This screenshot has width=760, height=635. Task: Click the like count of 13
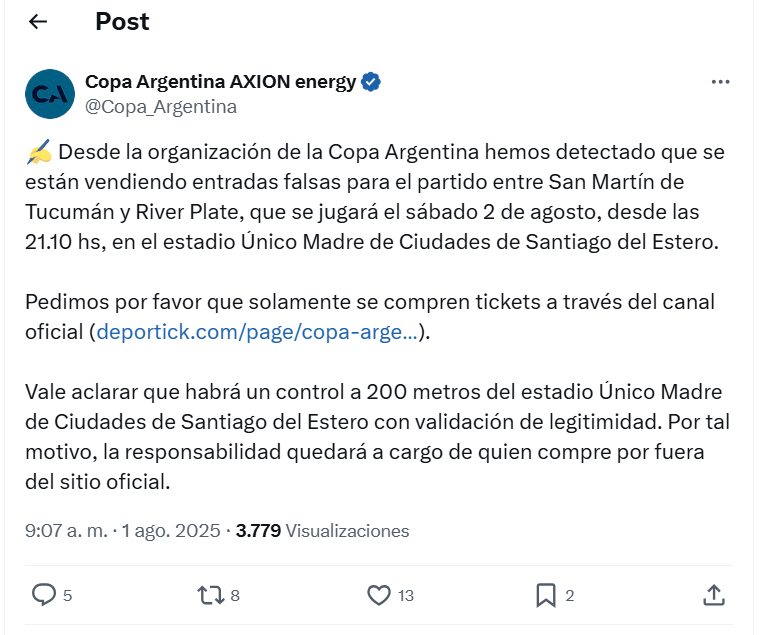coord(405,596)
